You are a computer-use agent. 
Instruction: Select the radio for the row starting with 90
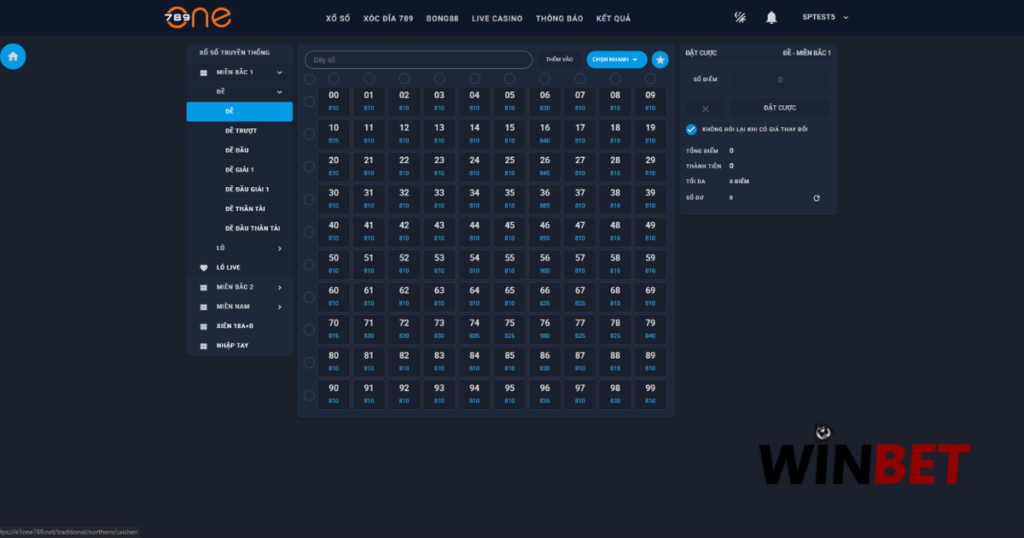(x=309, y=395)
